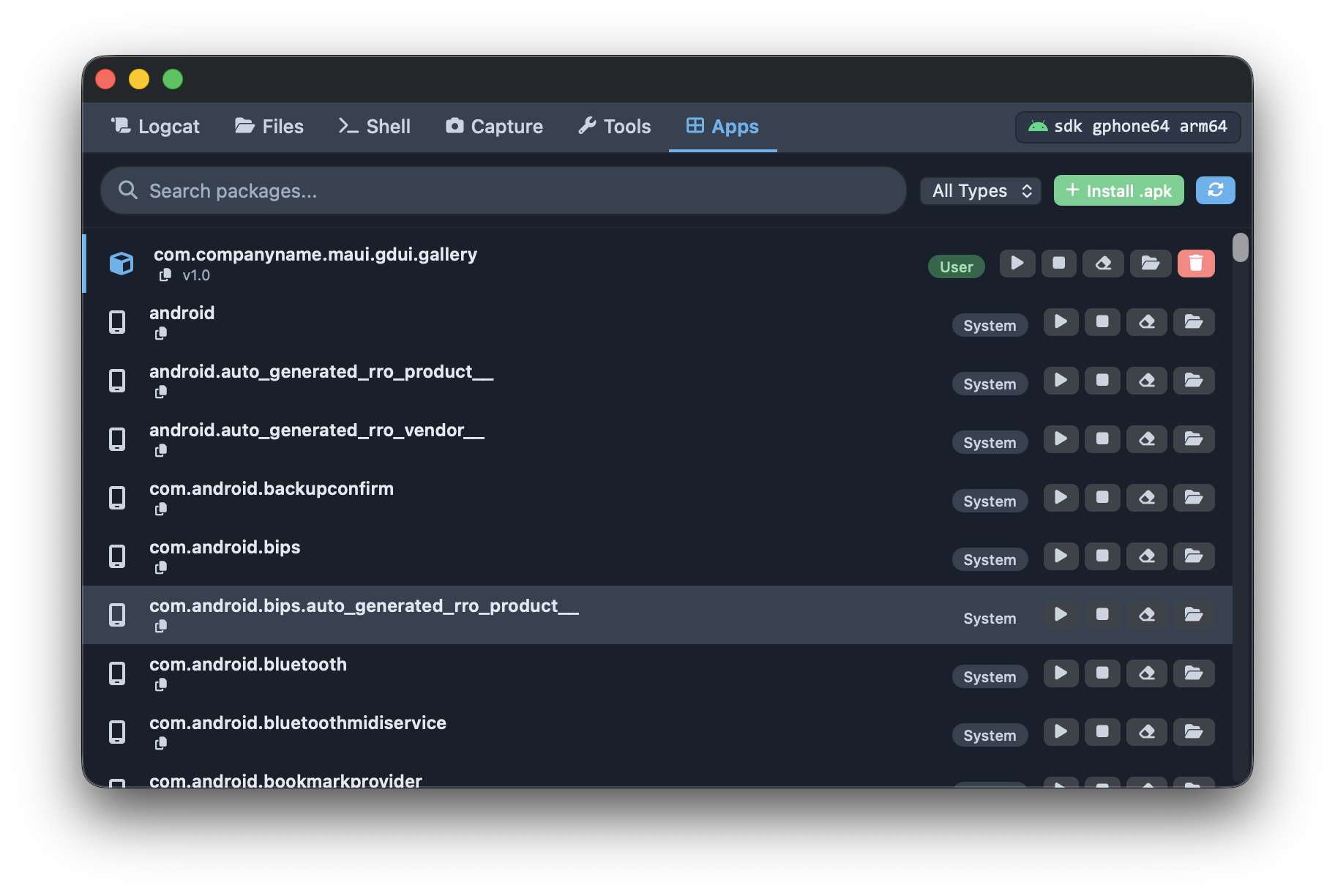This screenshot has width=1335, height=896.
Task: Stop com.android.backupconfirm
Action: 1102,498
